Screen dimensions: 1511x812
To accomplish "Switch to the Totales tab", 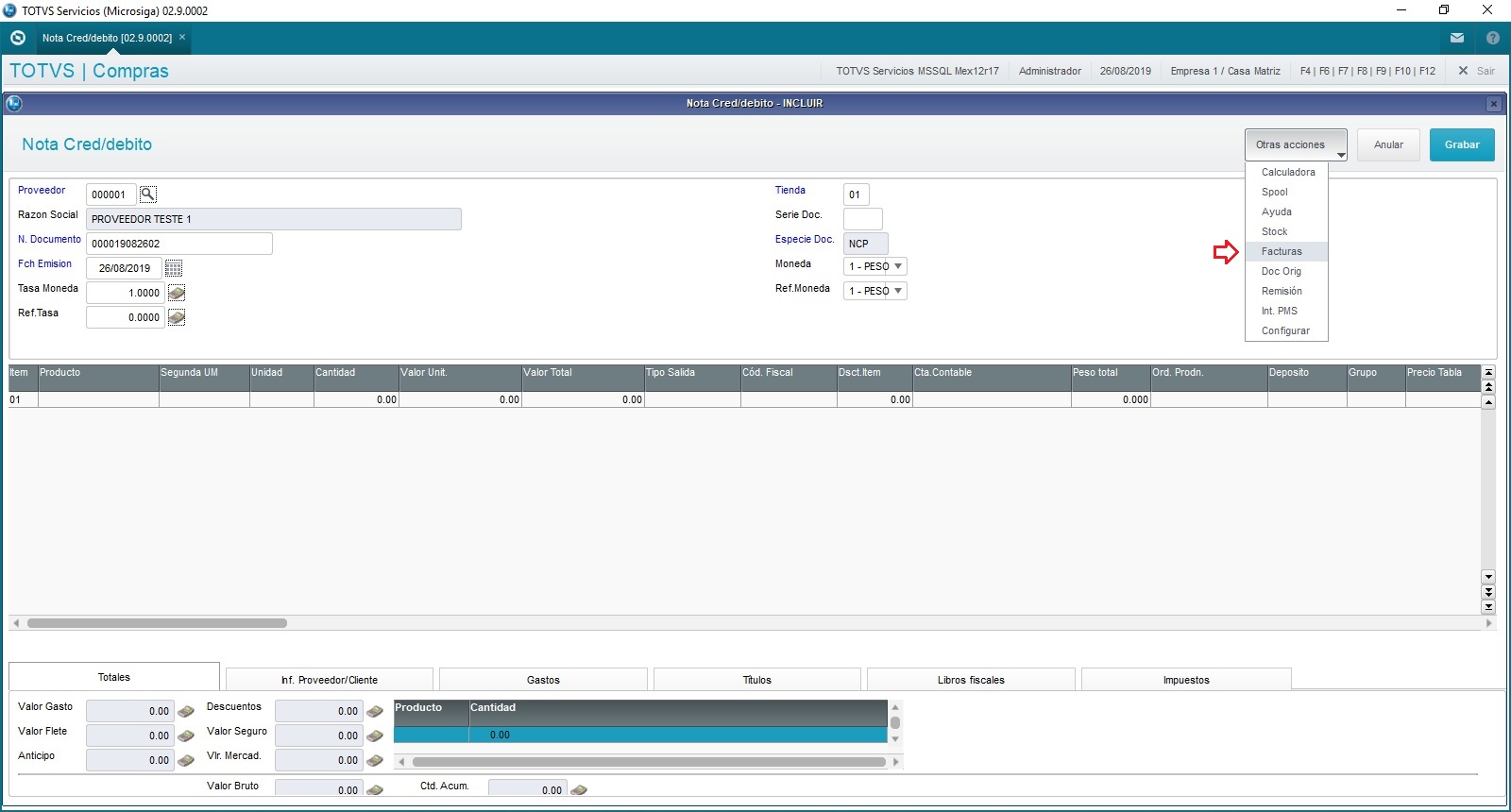I will [114, 677].
